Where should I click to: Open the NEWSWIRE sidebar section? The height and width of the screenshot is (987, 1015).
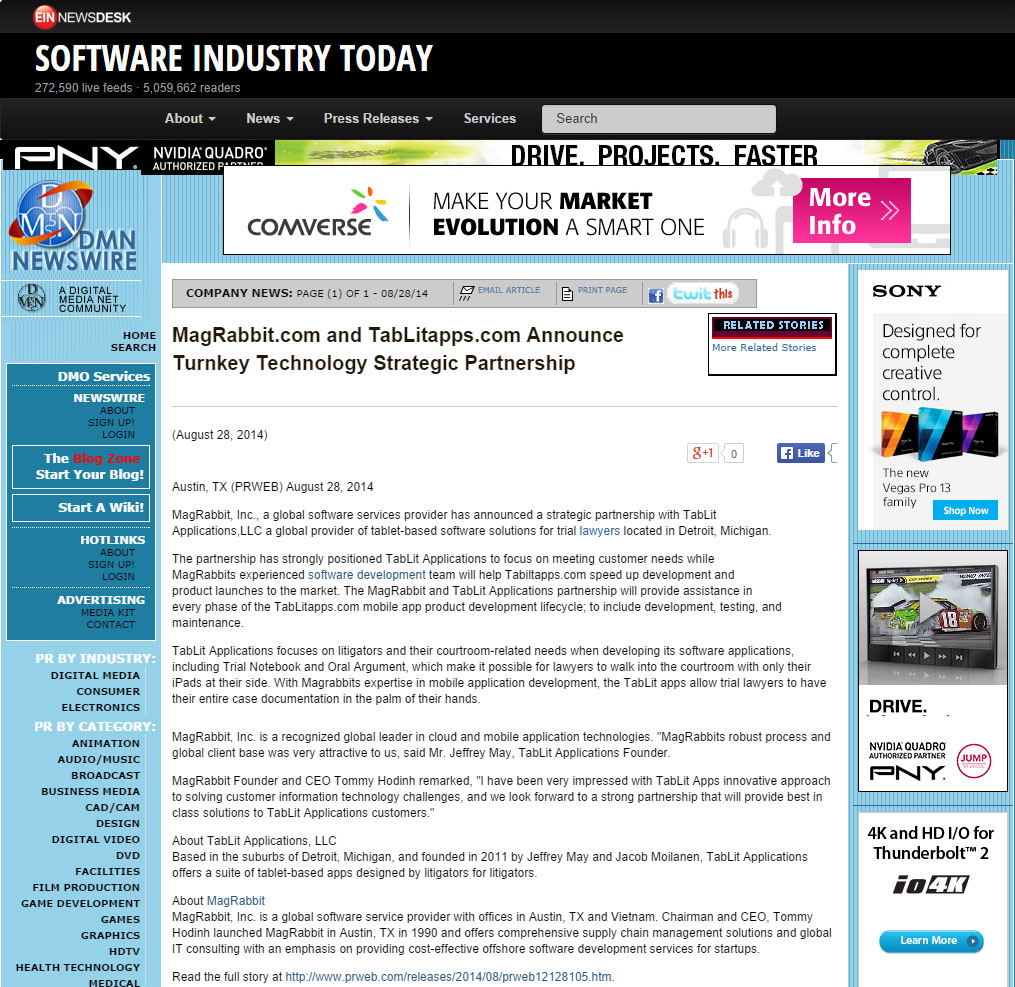point(109,398)
